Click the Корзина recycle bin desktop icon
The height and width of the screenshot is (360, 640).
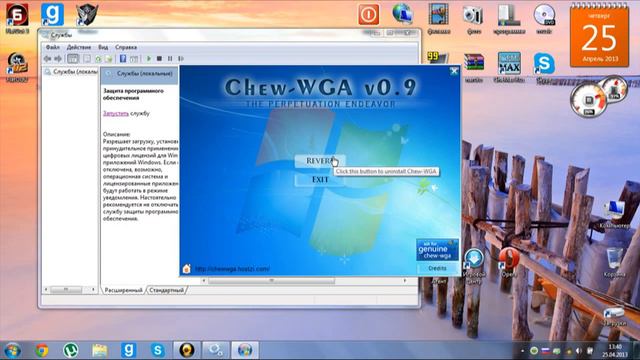coord(614,259)
